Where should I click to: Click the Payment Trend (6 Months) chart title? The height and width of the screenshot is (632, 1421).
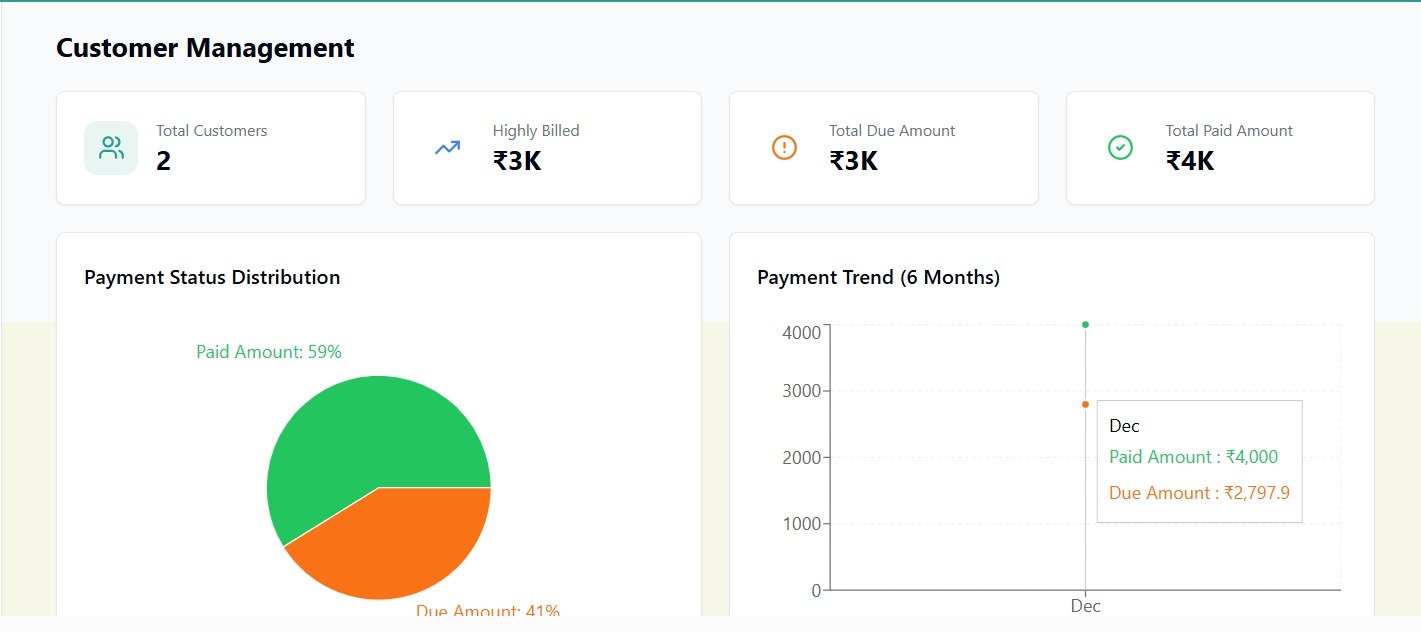pos(878,277)
